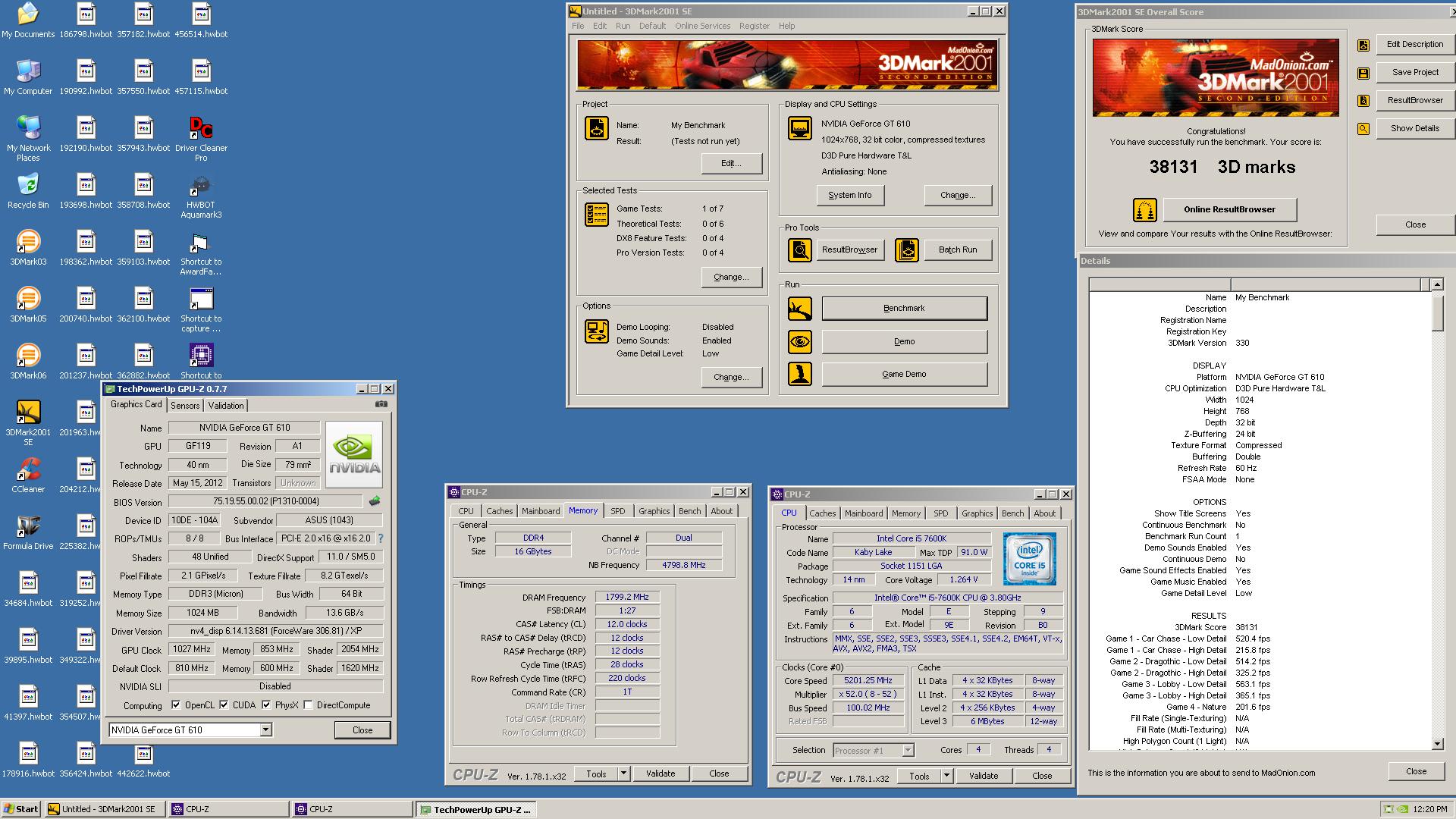Click the Batch Run icon
Screen dimensions: 1456x819
907,249
